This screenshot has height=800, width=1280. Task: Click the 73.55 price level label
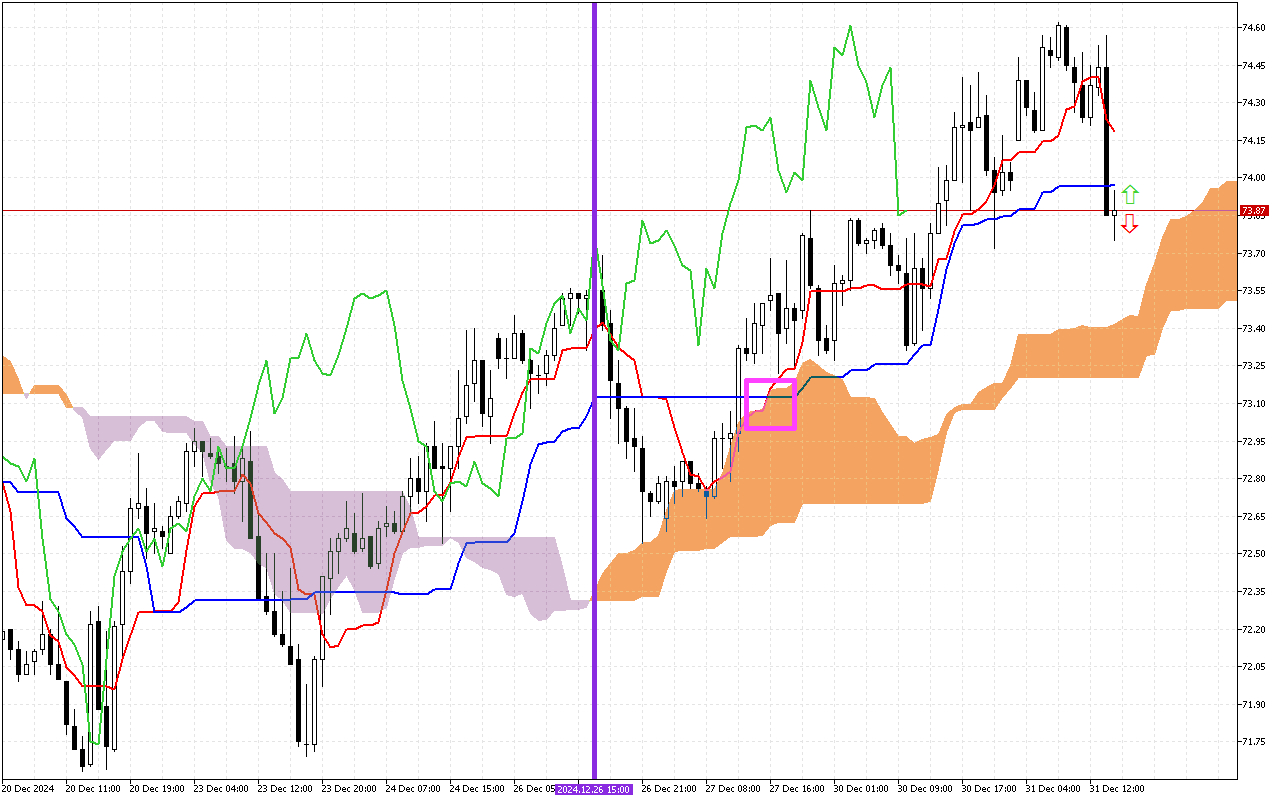tap(1253, 291)
